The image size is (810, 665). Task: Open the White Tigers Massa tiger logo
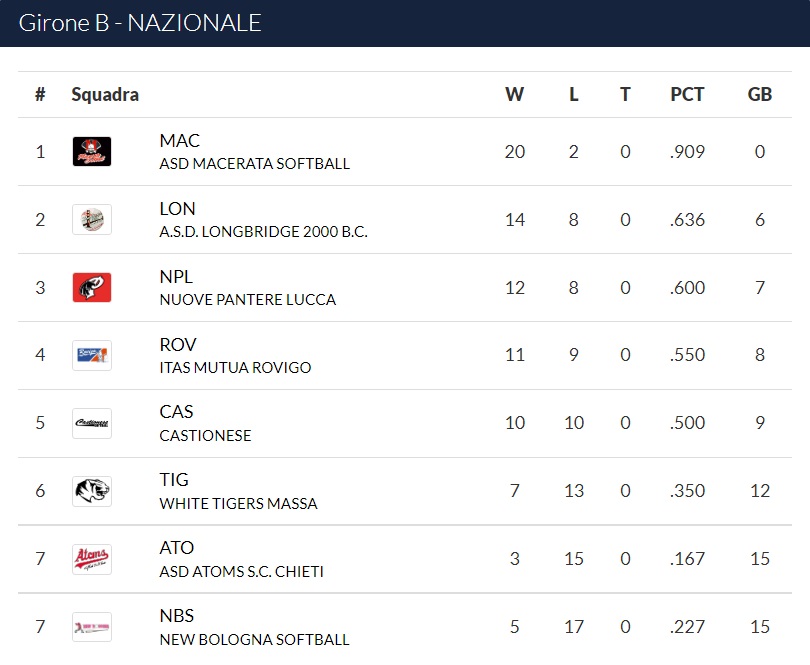coord(92,491)
